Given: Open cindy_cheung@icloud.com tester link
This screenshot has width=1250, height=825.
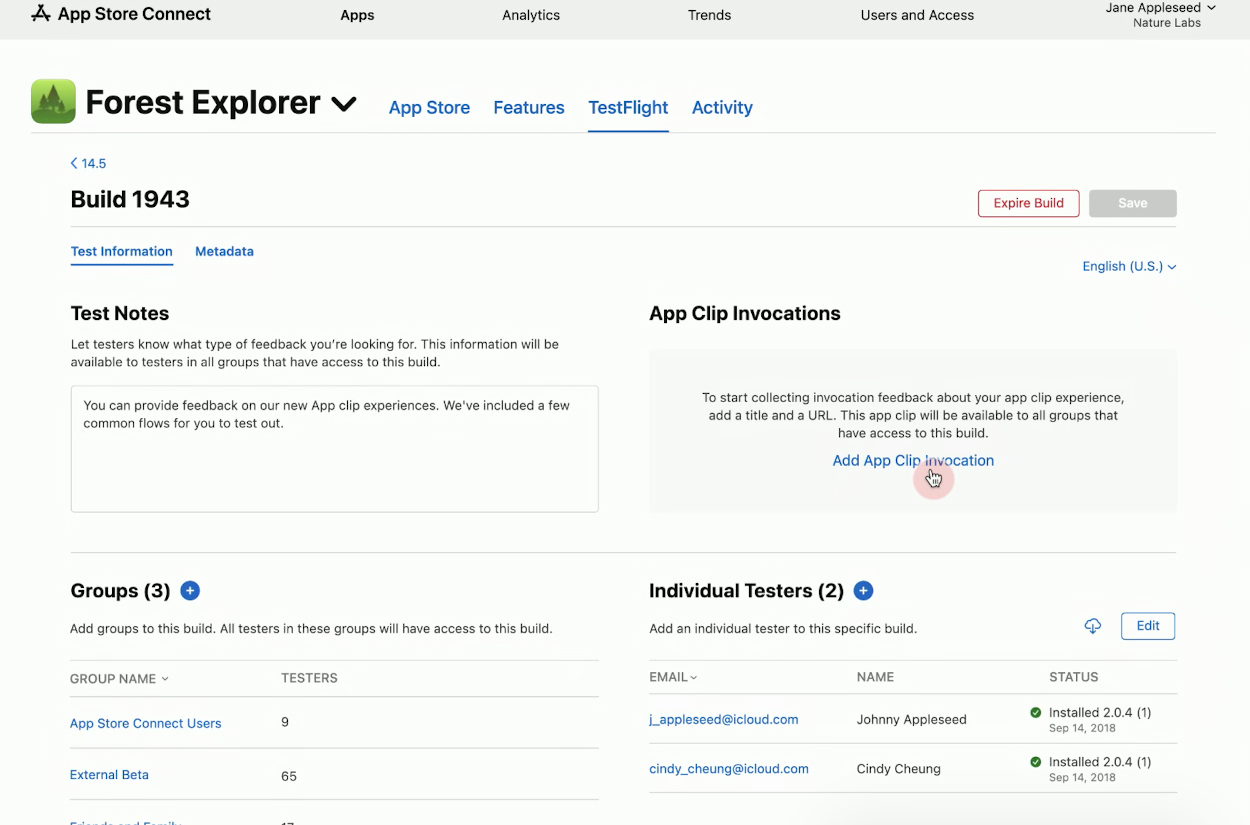Looking at the screenshot, I should [729, 769].
